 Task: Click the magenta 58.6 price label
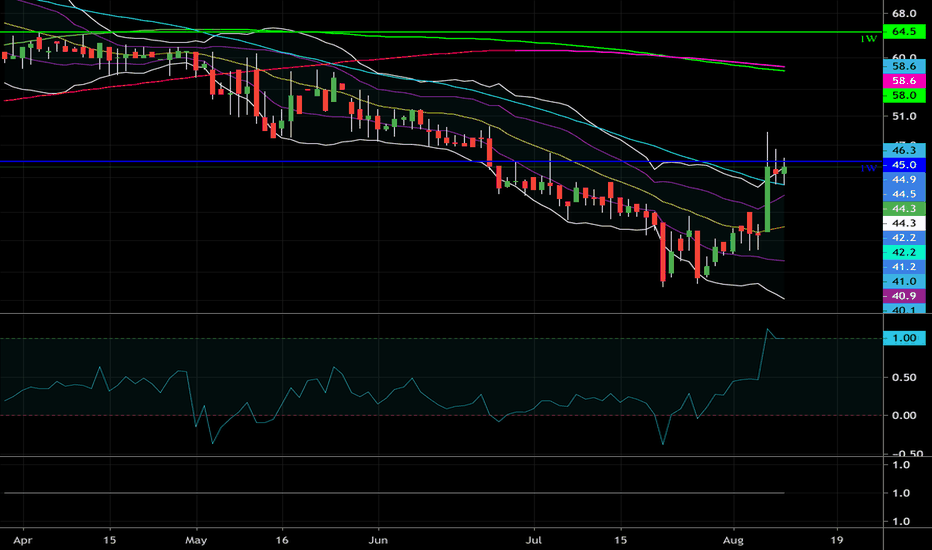pos(904,81)
